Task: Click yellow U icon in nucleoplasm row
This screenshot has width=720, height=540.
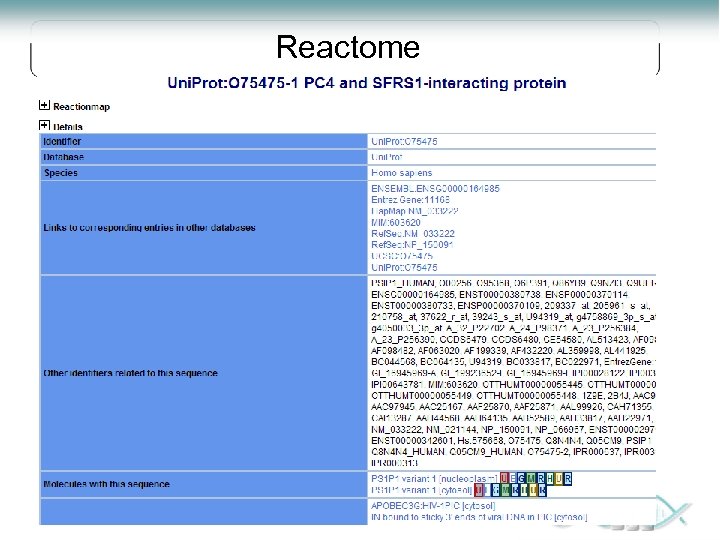Action: (x=559, y=479)
